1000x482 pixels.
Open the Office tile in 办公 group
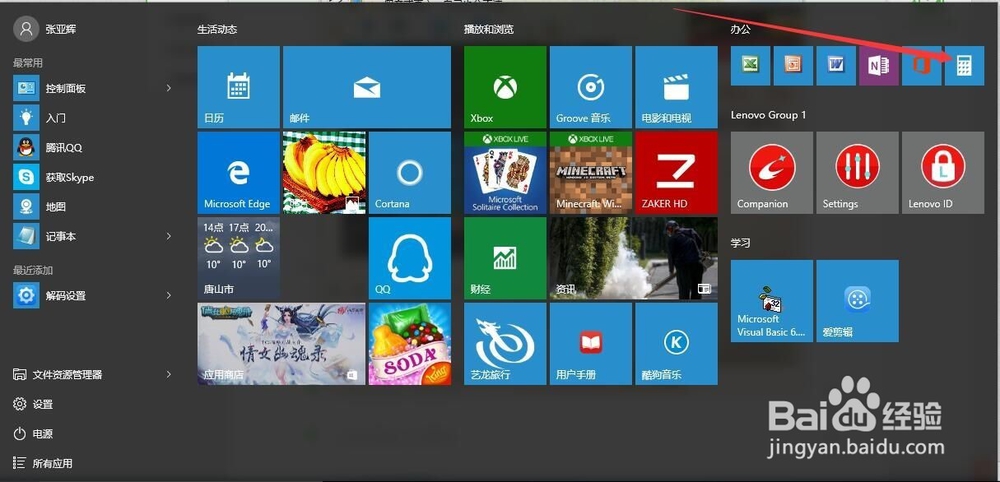(922, 66)
